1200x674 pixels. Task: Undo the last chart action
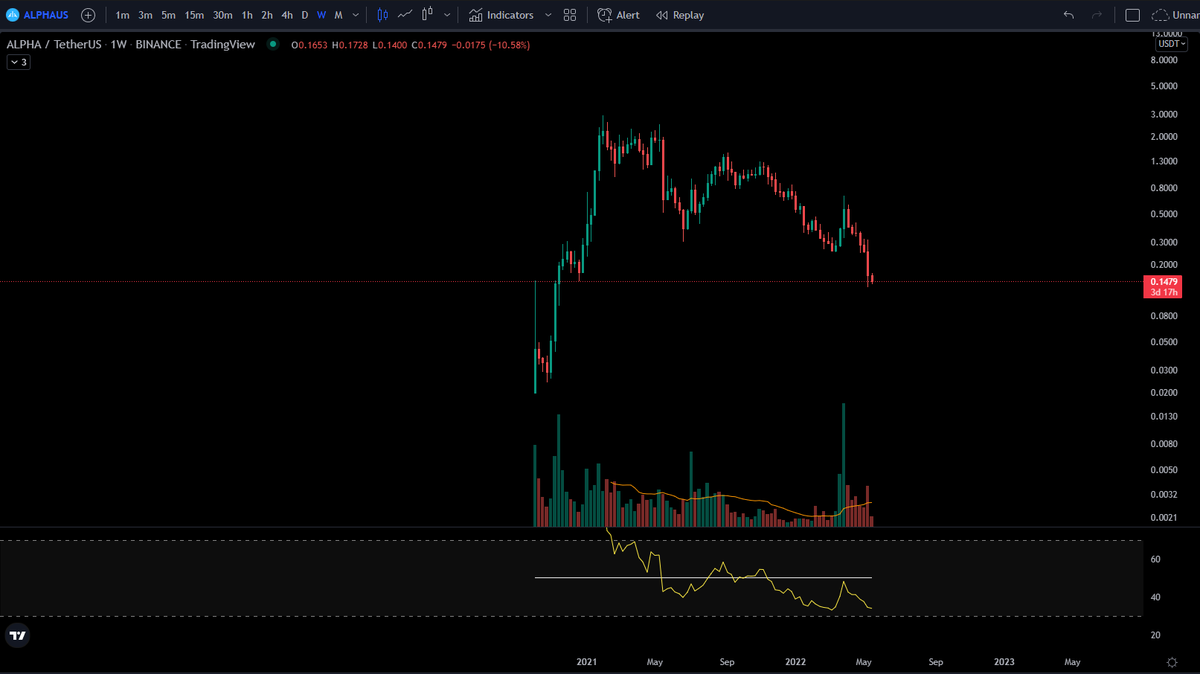(x=1069, y=15)
